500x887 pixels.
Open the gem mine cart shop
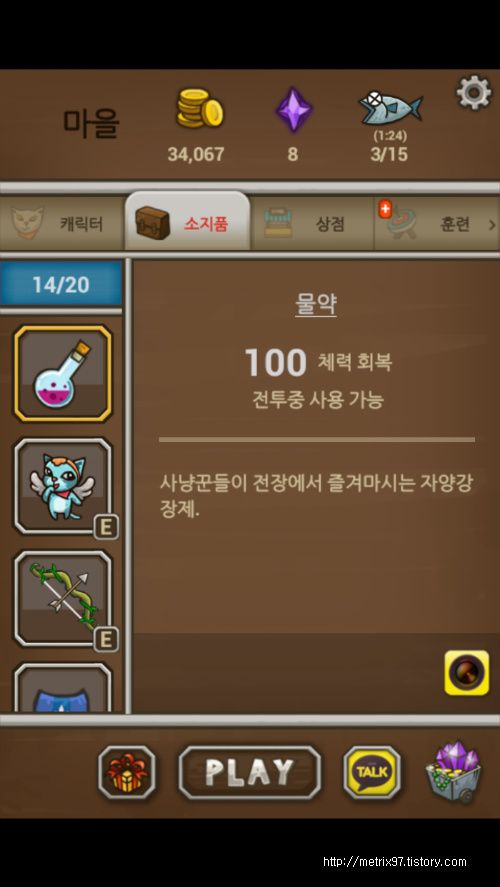point(453,772)
